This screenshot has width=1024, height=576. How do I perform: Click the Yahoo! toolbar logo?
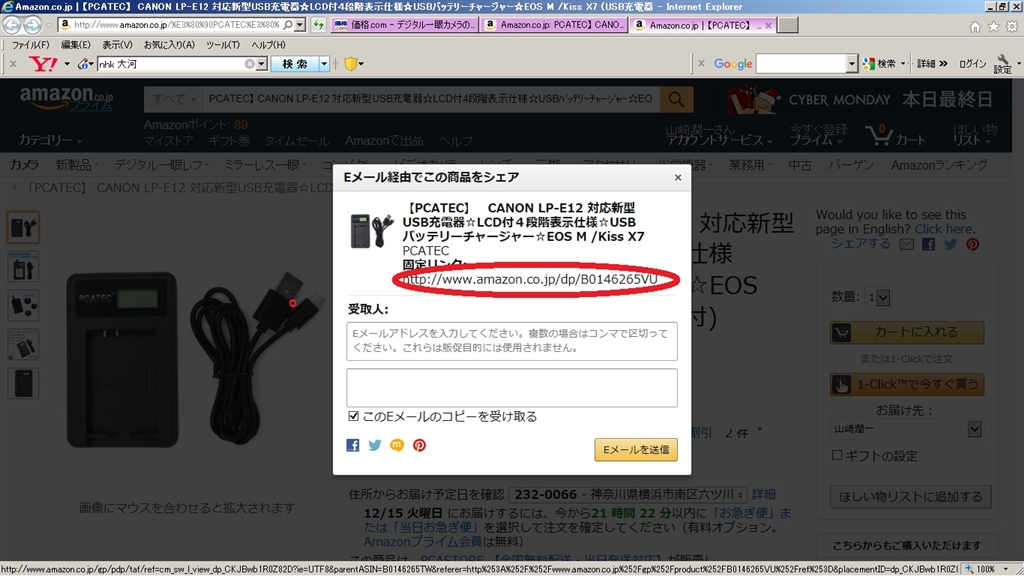pyautogui.click(x=43, y=64)
